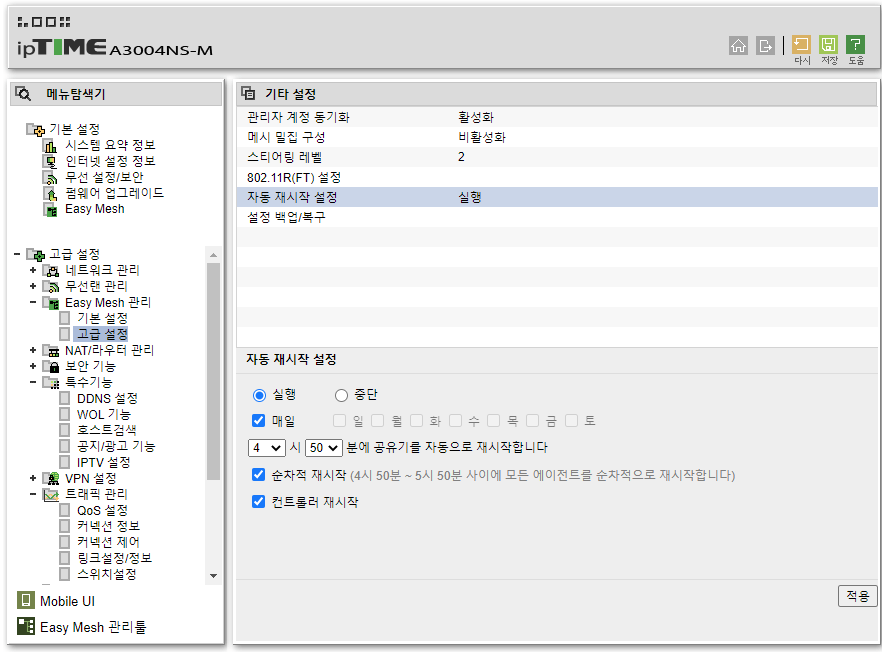Click the 적용 apply button
The width and height of the screenshot is (882, 653).
[x=857, y=596]
